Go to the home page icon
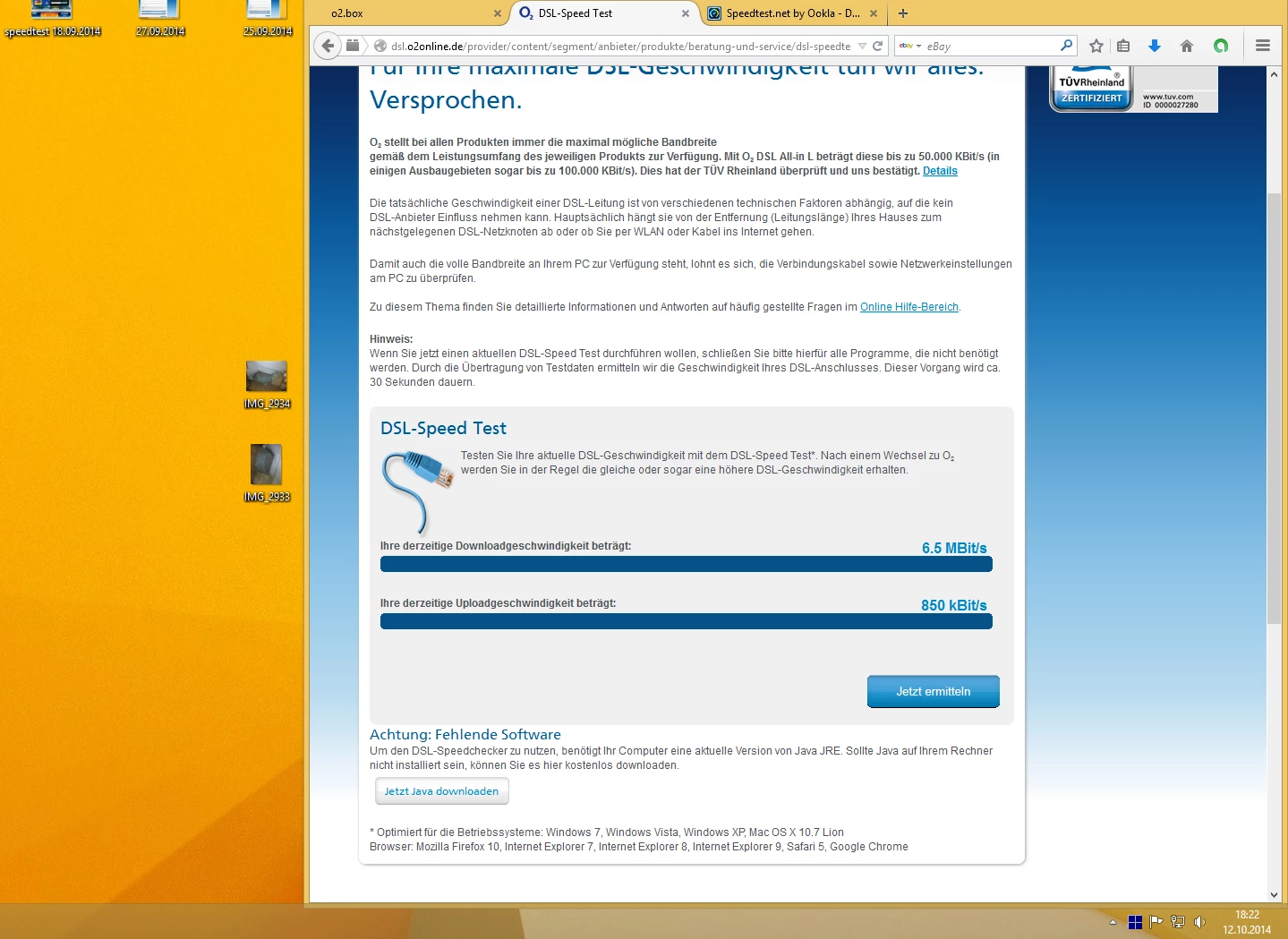This screenshot has width=1288, height=939. pyautogui.click(x=1187, y=46)
